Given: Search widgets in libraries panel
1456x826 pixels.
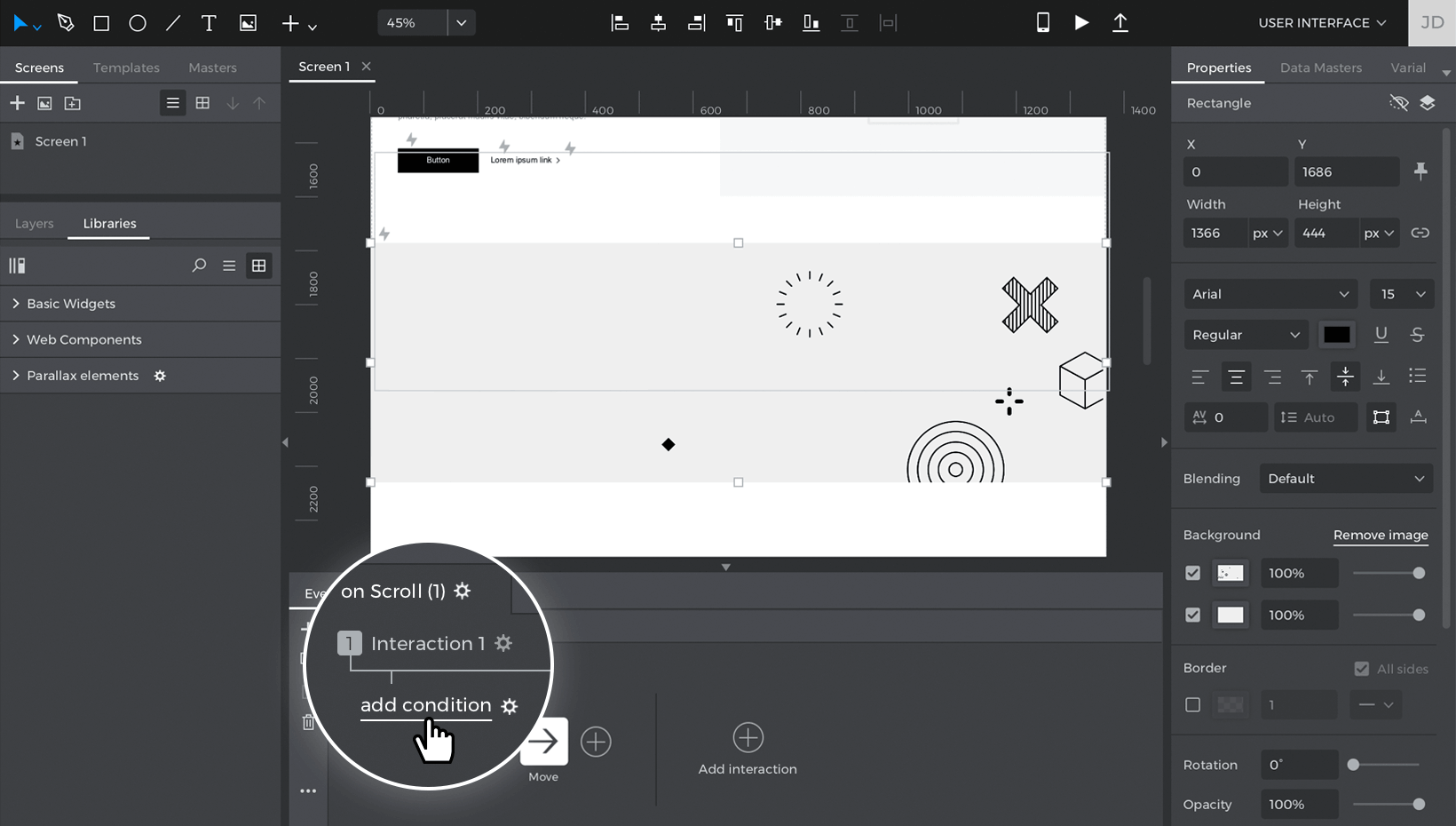Looking at the screenshot, I should click(199, 266).
